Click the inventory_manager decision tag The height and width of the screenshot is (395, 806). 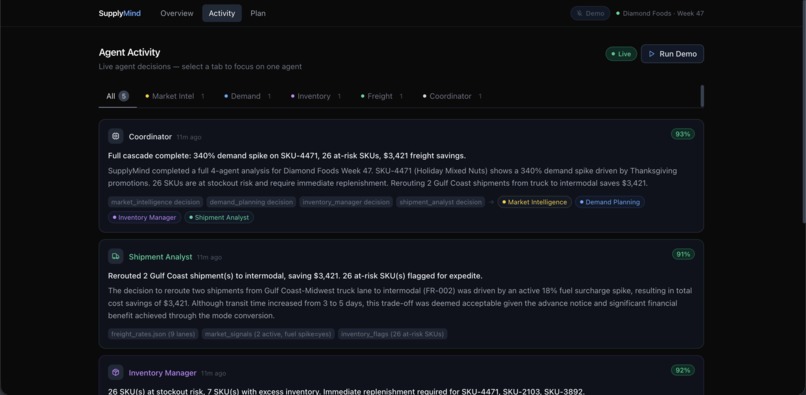coord(346,202)
